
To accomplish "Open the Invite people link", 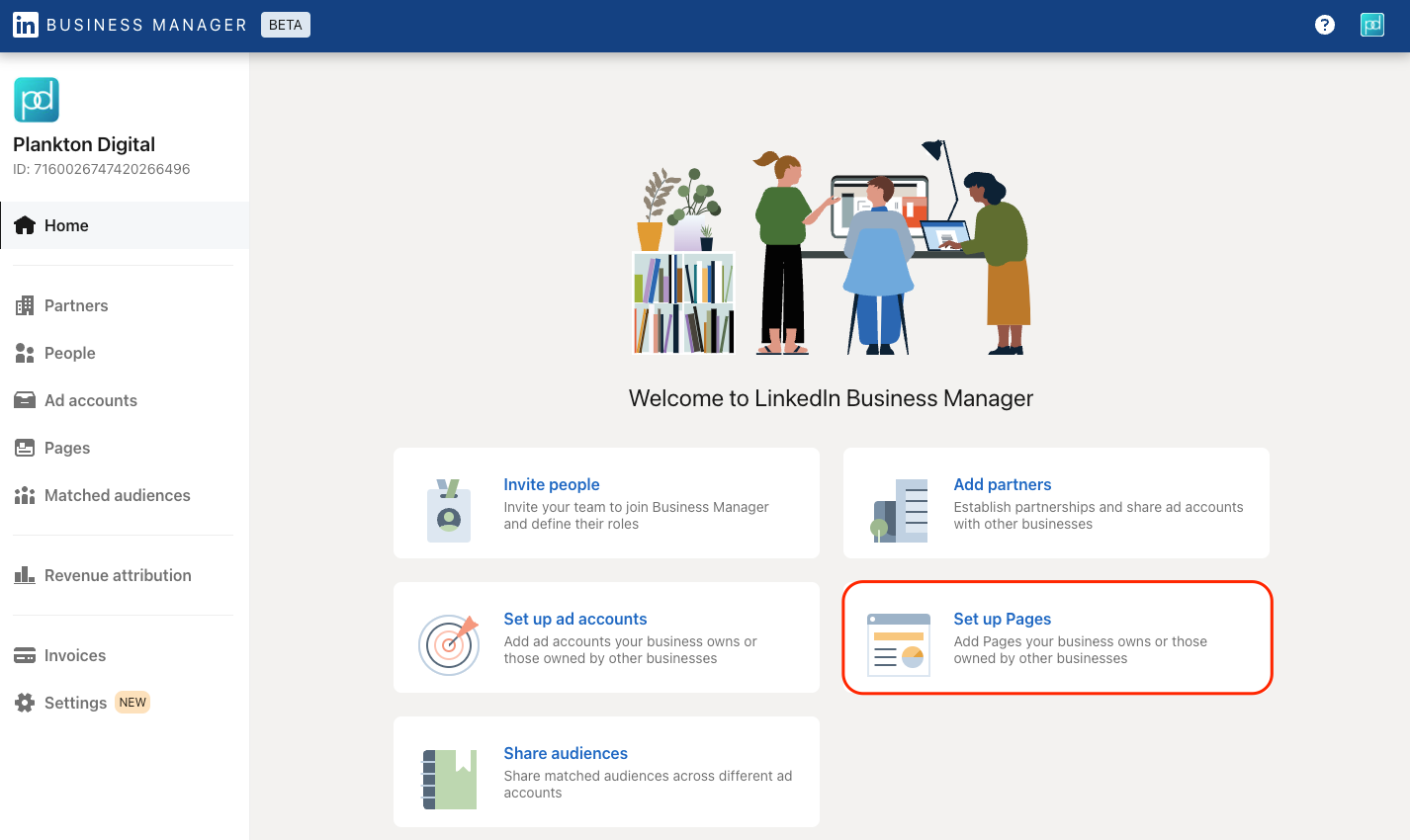I will pyautogui.click(x=551, y=484).
